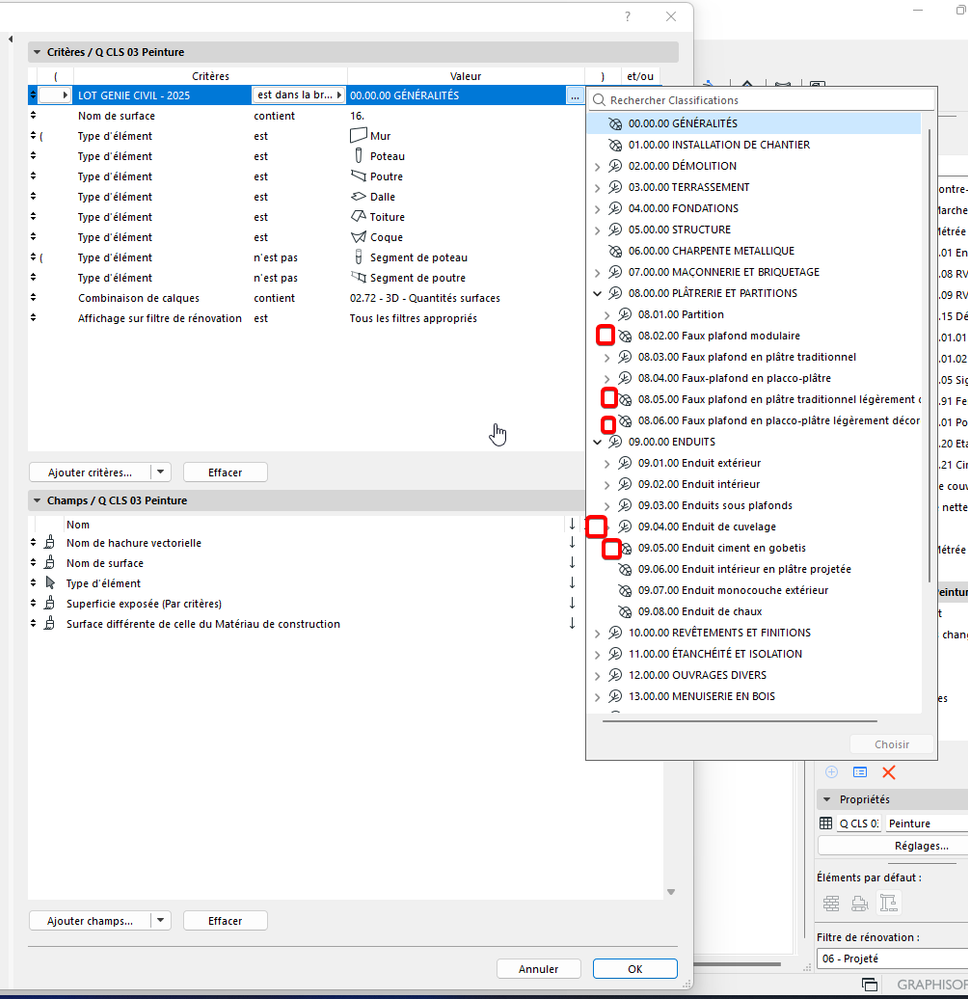Open the 'est dans la br...' operator dropdown
Viewport: 968px width, 999px height.
click(299, 95)
